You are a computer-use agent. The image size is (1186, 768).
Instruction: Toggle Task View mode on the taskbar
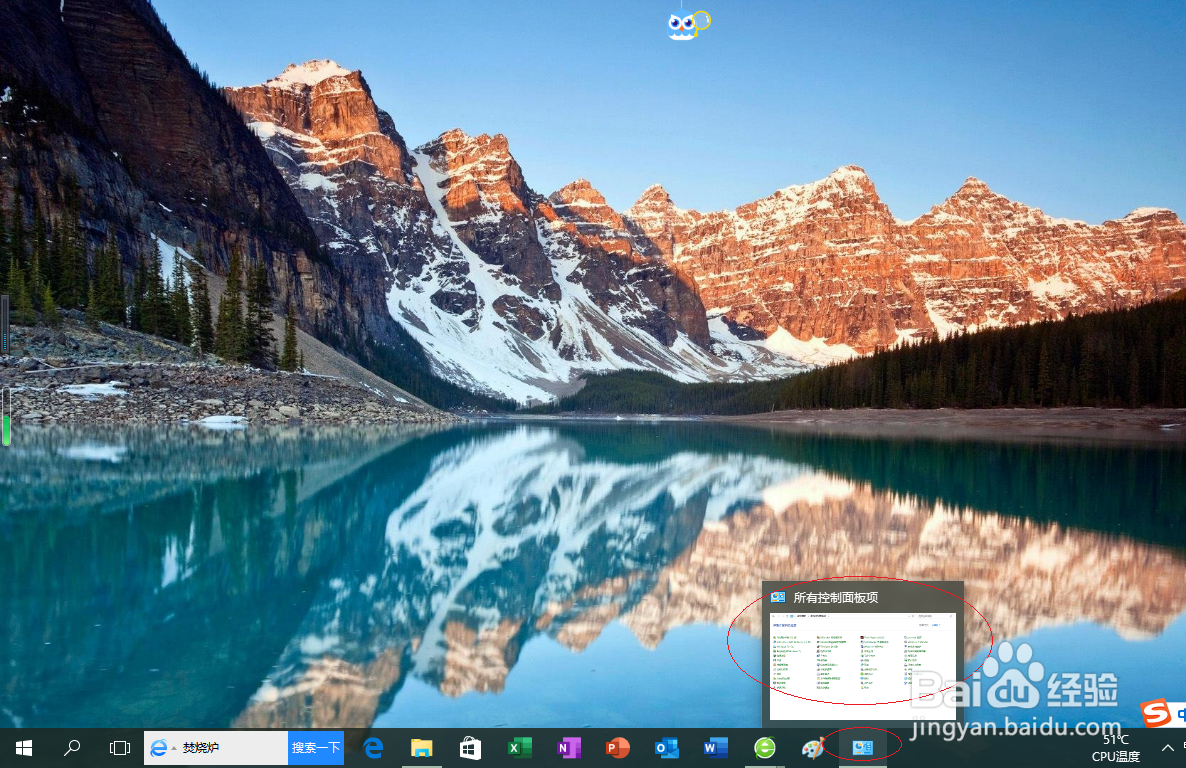[x=120, y=747]
